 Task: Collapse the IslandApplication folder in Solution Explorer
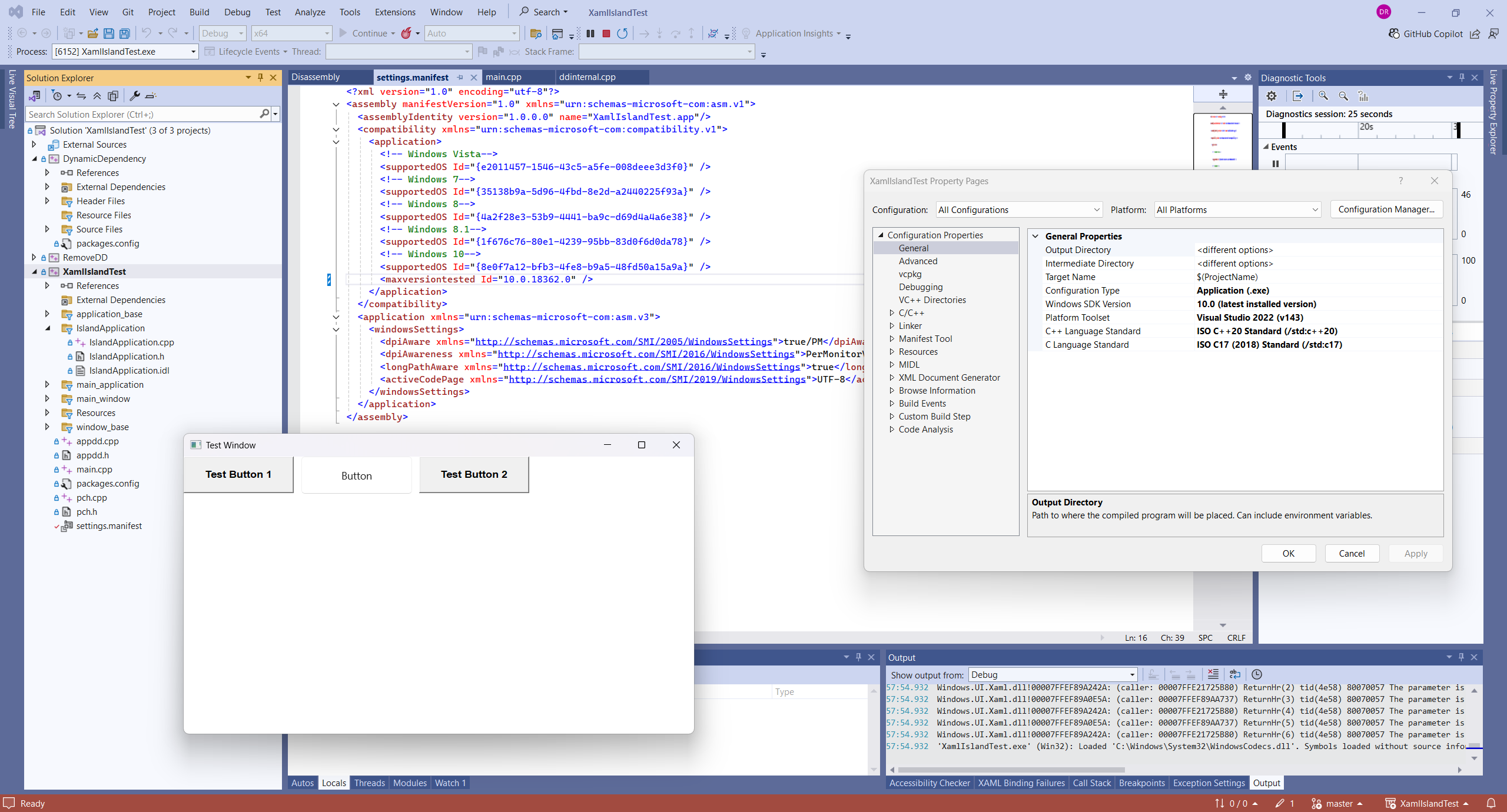click(x=48, y=328)
